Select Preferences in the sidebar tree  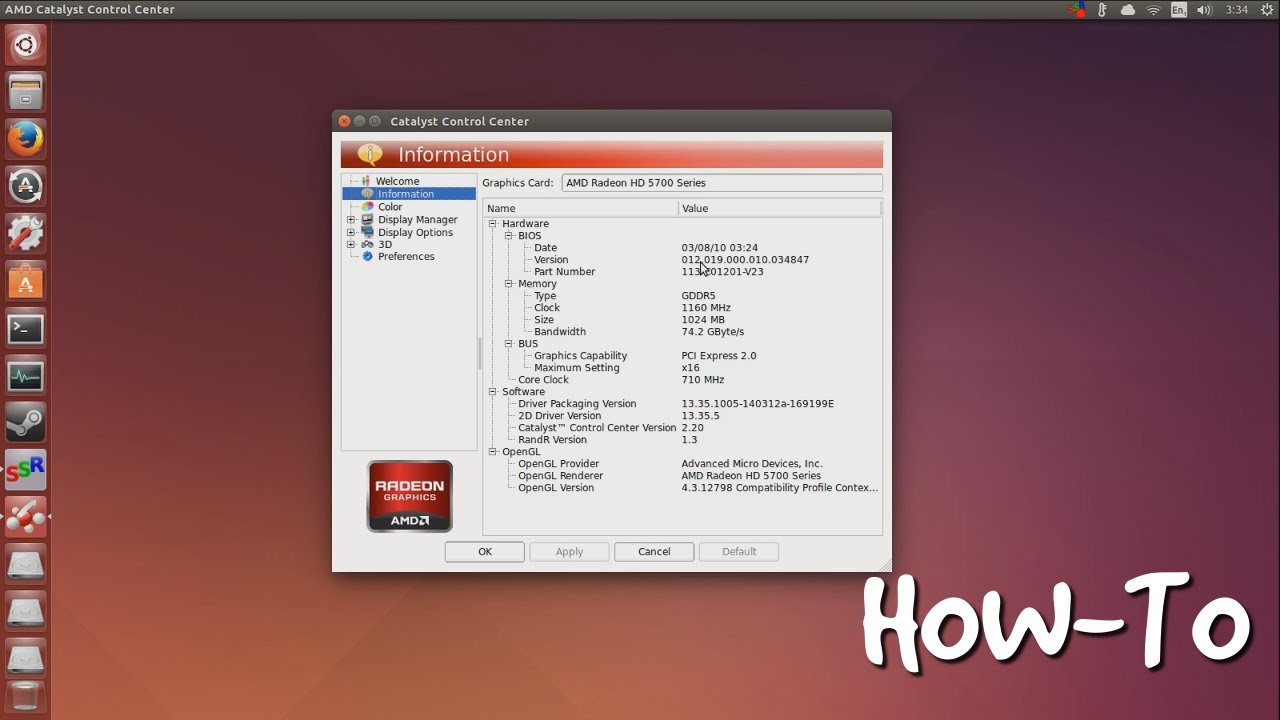pos(406,256)
